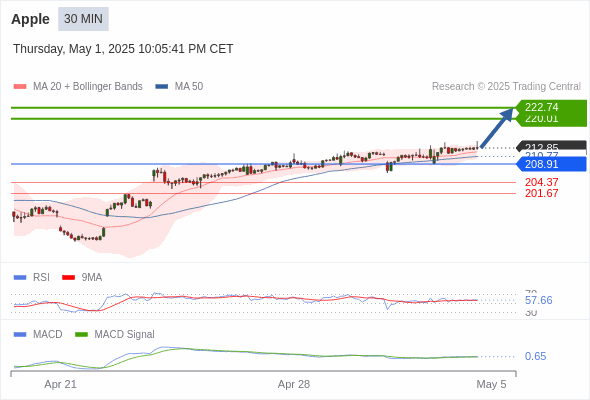Click the 0.65 MACD value label
This screenshot has height=400, width=590.
[535, 356]
